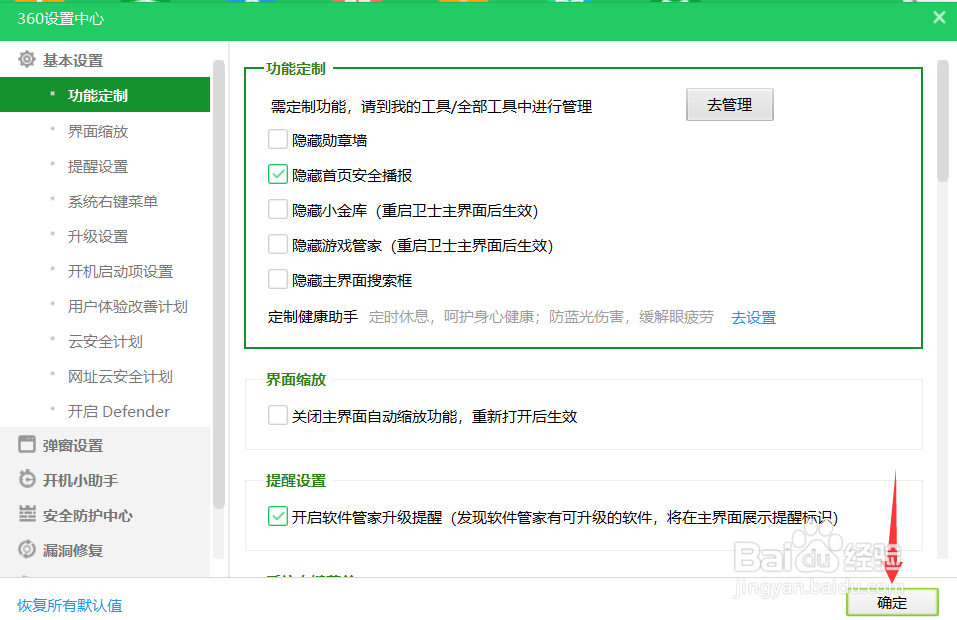Click 恢复所有默认值 link
The image size is (957, 620).
[70, 605]
